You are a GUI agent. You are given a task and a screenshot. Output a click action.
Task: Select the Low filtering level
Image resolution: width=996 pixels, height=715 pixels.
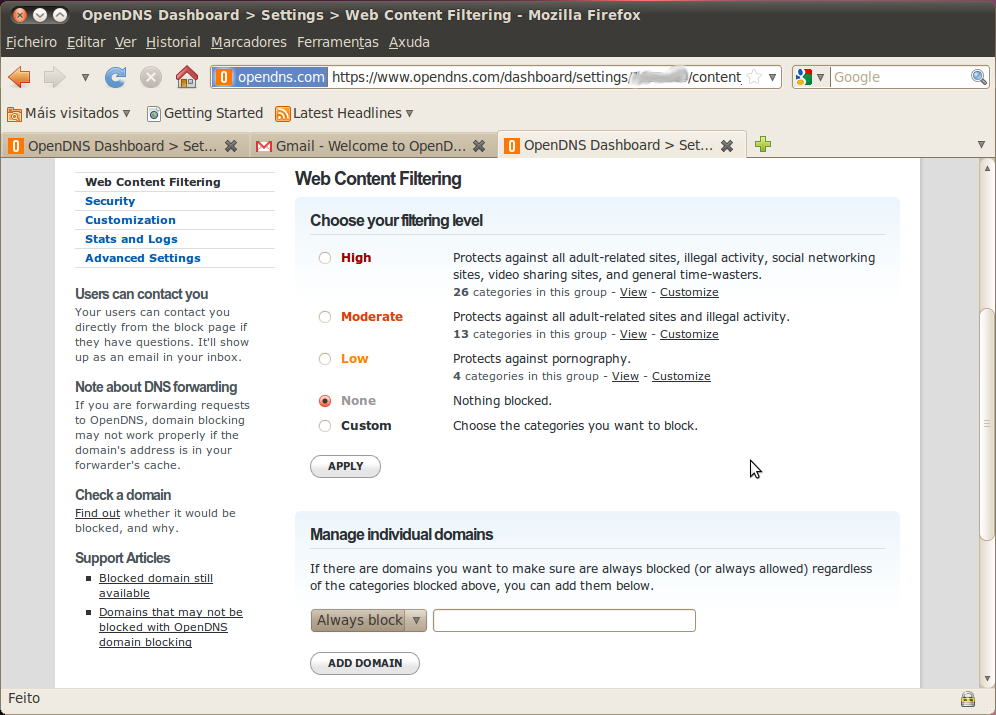point(325,359)
